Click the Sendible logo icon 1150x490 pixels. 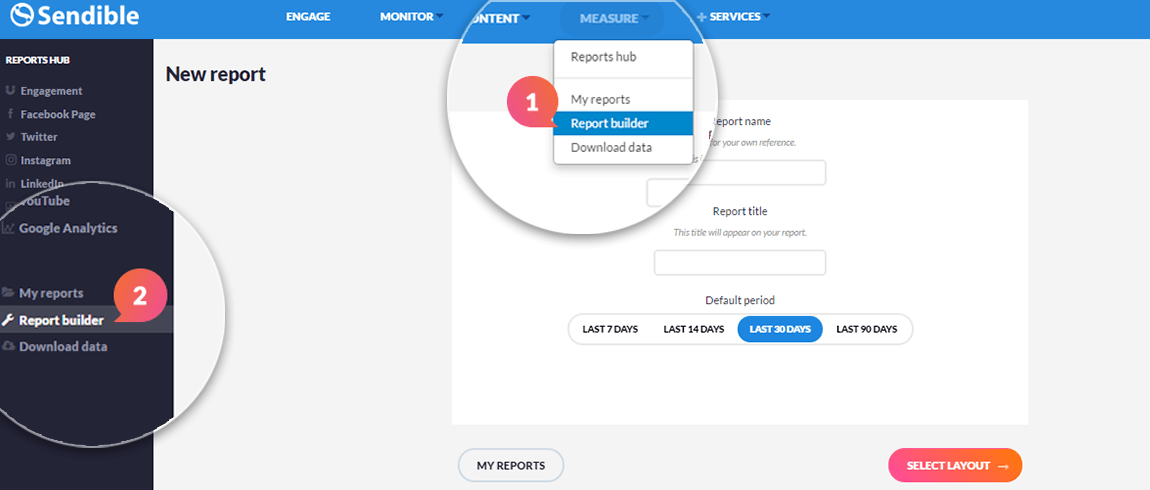coord(22,15)
